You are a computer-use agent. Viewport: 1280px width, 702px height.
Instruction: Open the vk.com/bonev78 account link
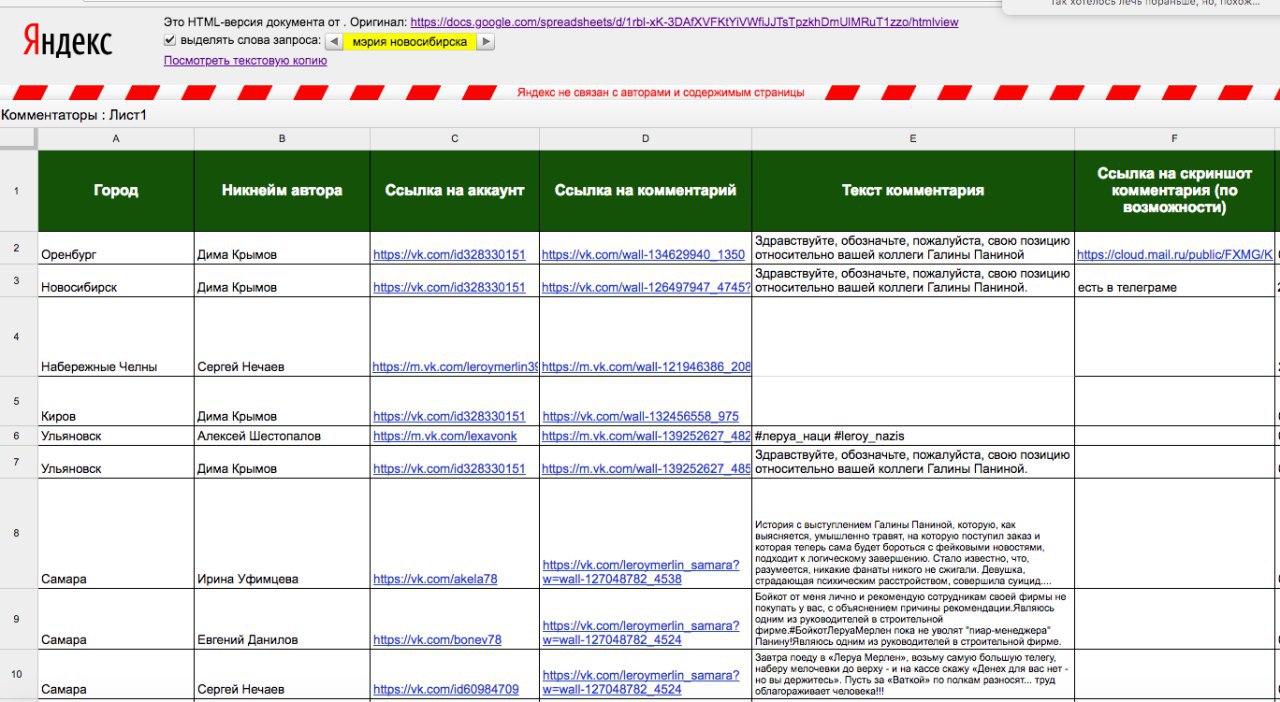click(x=437, y=640)
